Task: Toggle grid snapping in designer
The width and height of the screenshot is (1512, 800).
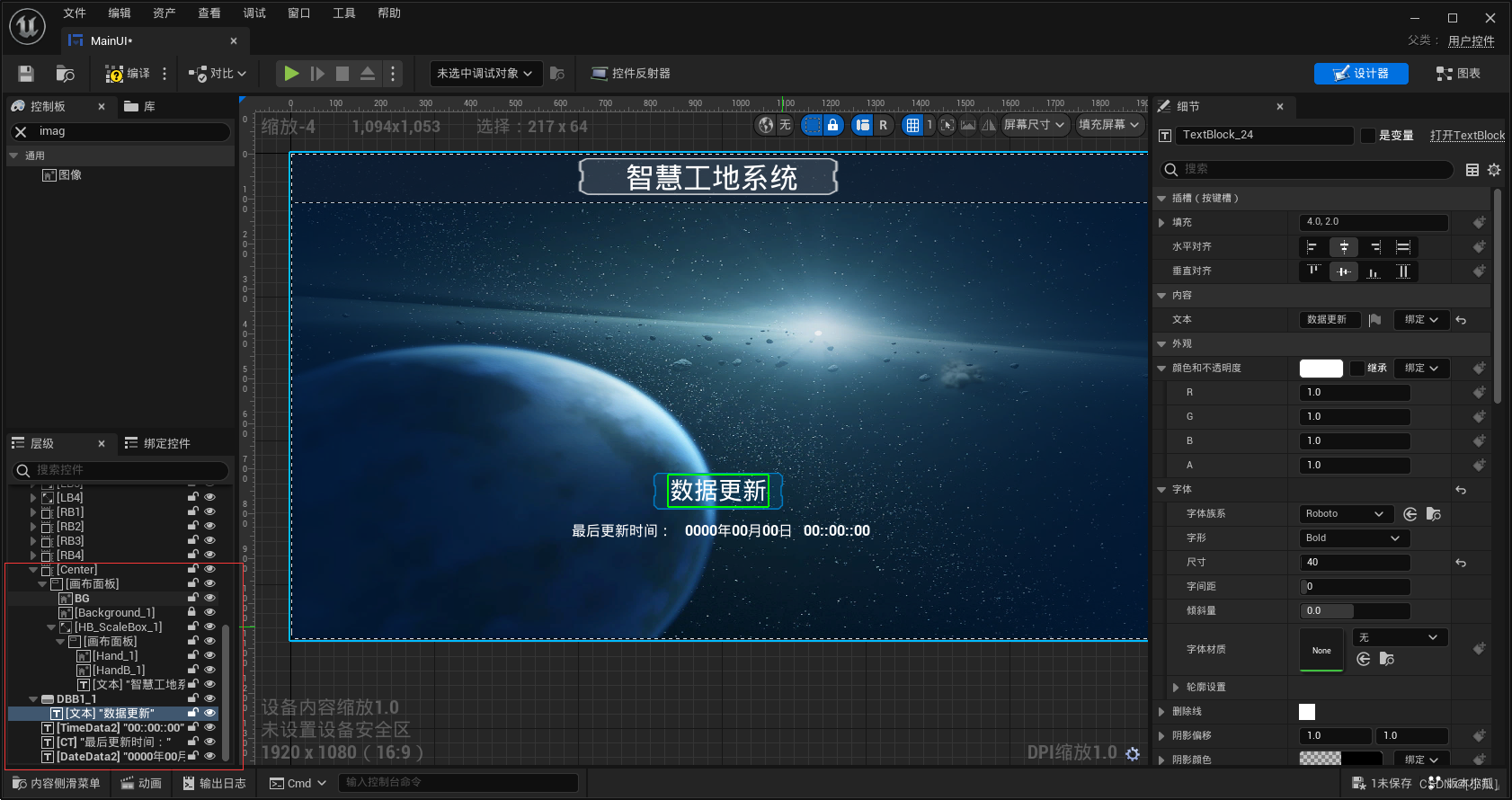Action: 912,125
